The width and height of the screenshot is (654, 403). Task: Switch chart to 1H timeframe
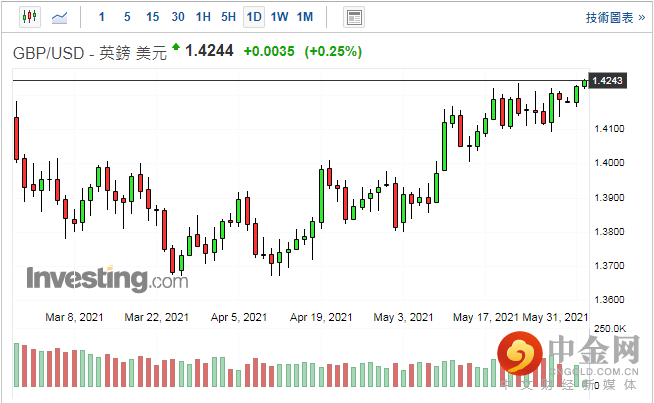203,17
